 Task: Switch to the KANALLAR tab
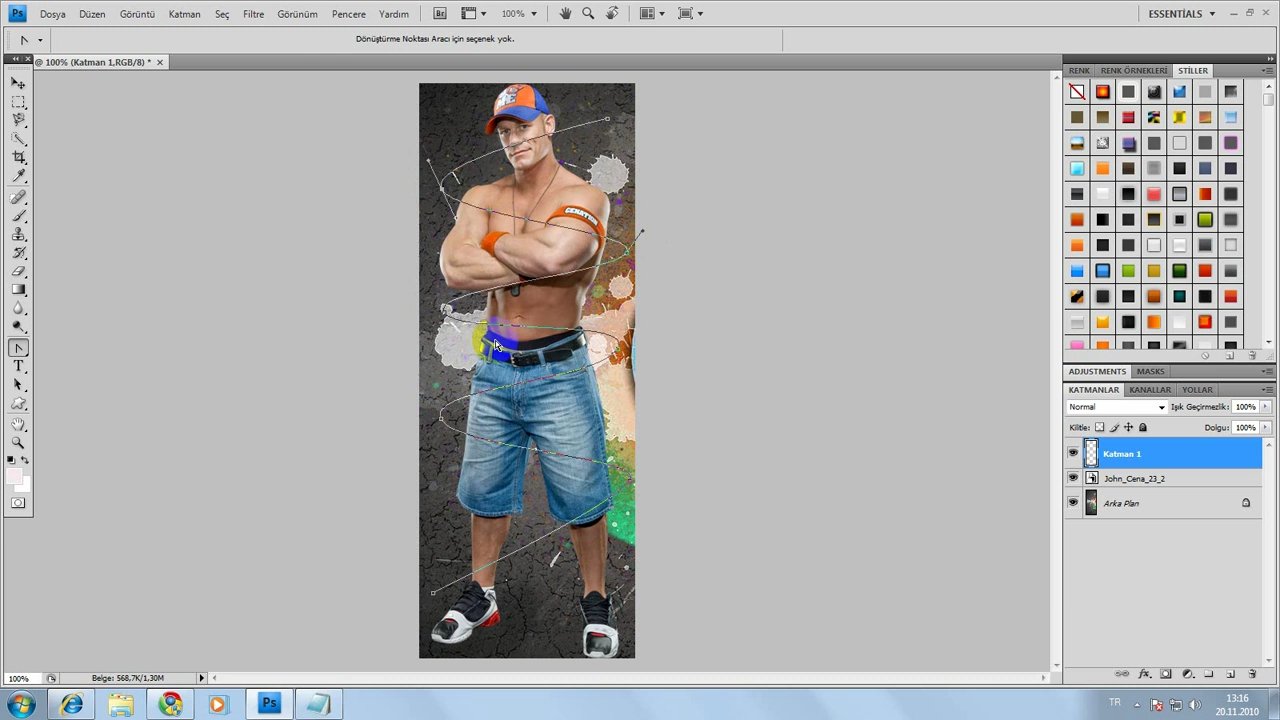coord(1150,390)
